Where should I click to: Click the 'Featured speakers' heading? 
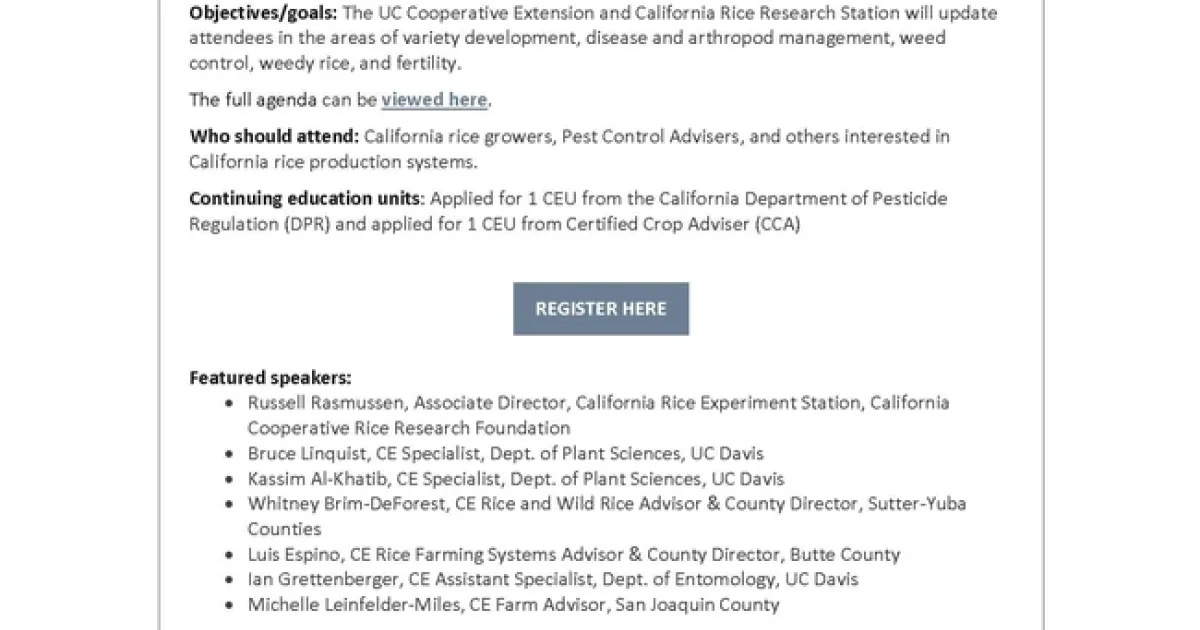point(270,378)
